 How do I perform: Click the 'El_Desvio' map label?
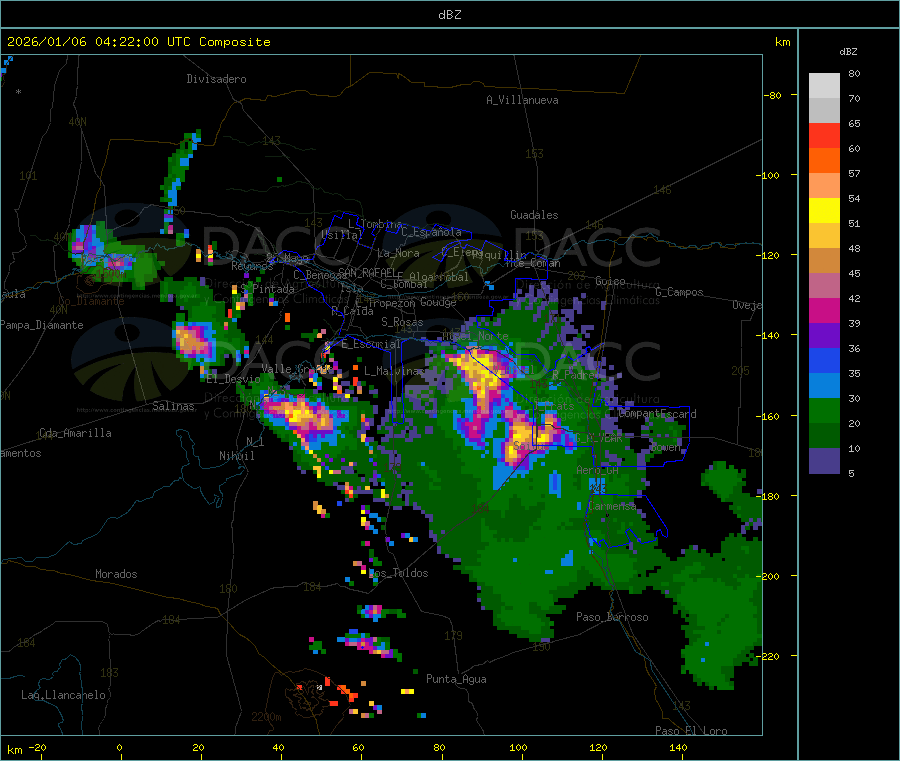pos(234,379)
